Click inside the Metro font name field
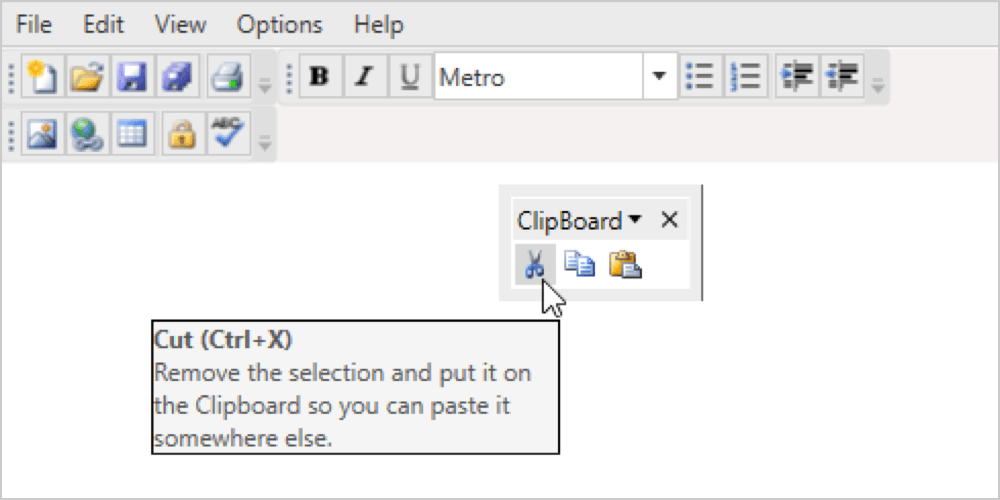Viewport: 1000px width, 500px height. [538, 78]
